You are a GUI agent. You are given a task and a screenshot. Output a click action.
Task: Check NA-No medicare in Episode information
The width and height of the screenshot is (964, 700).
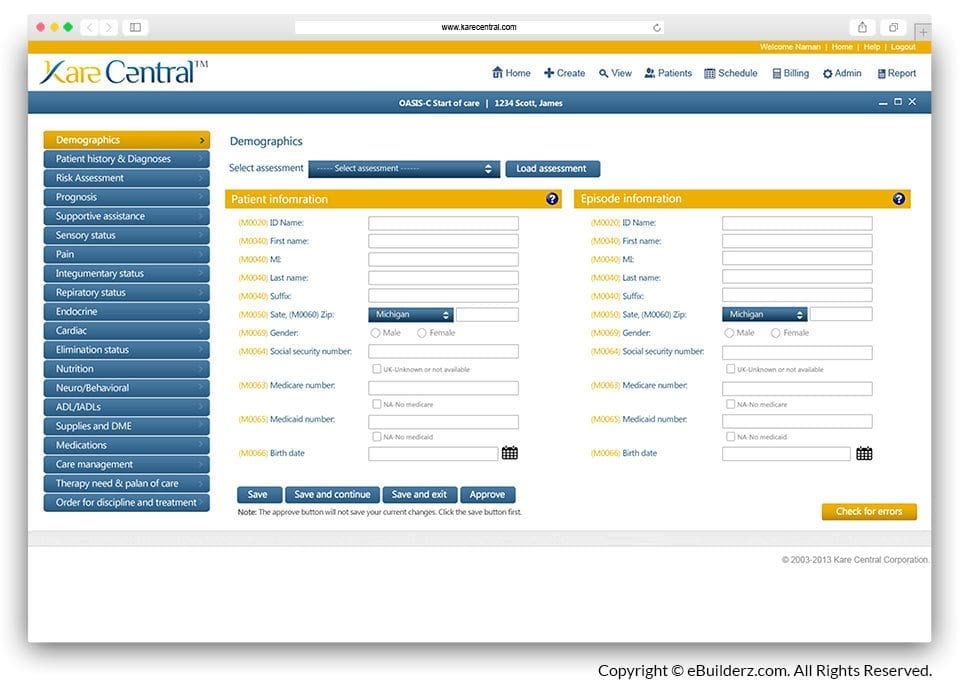pos(730,404)
